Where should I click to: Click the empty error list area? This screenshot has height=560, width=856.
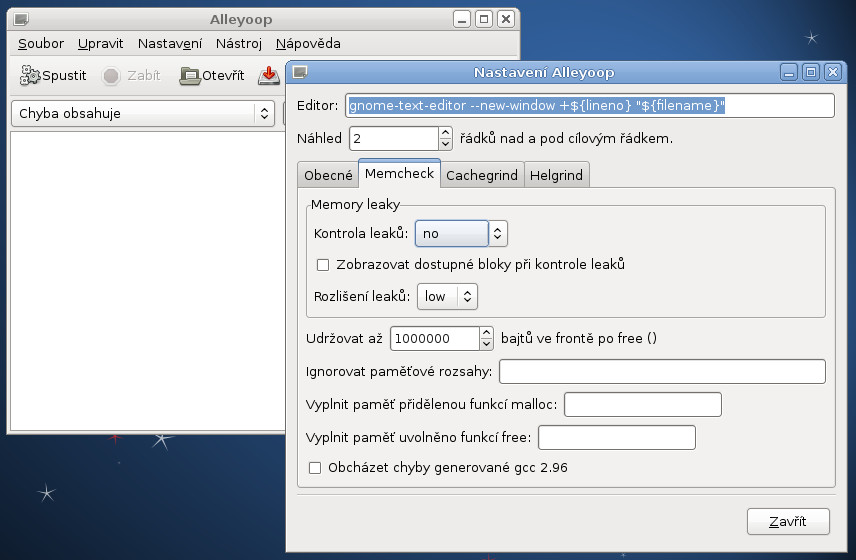click(147, 281)
